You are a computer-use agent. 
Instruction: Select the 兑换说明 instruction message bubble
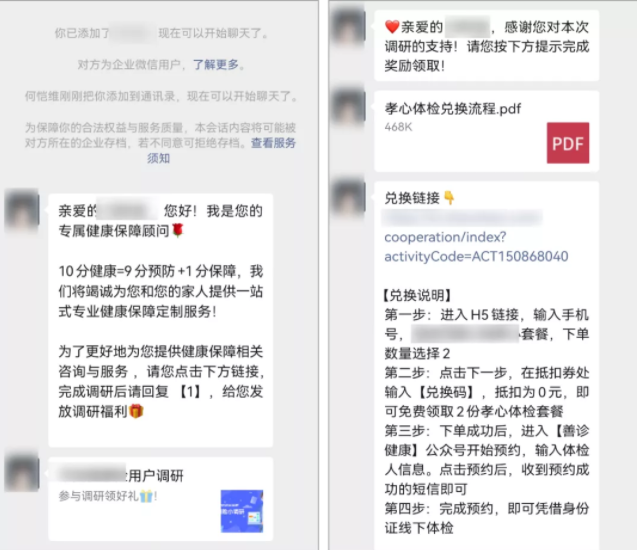pos(486,366)
